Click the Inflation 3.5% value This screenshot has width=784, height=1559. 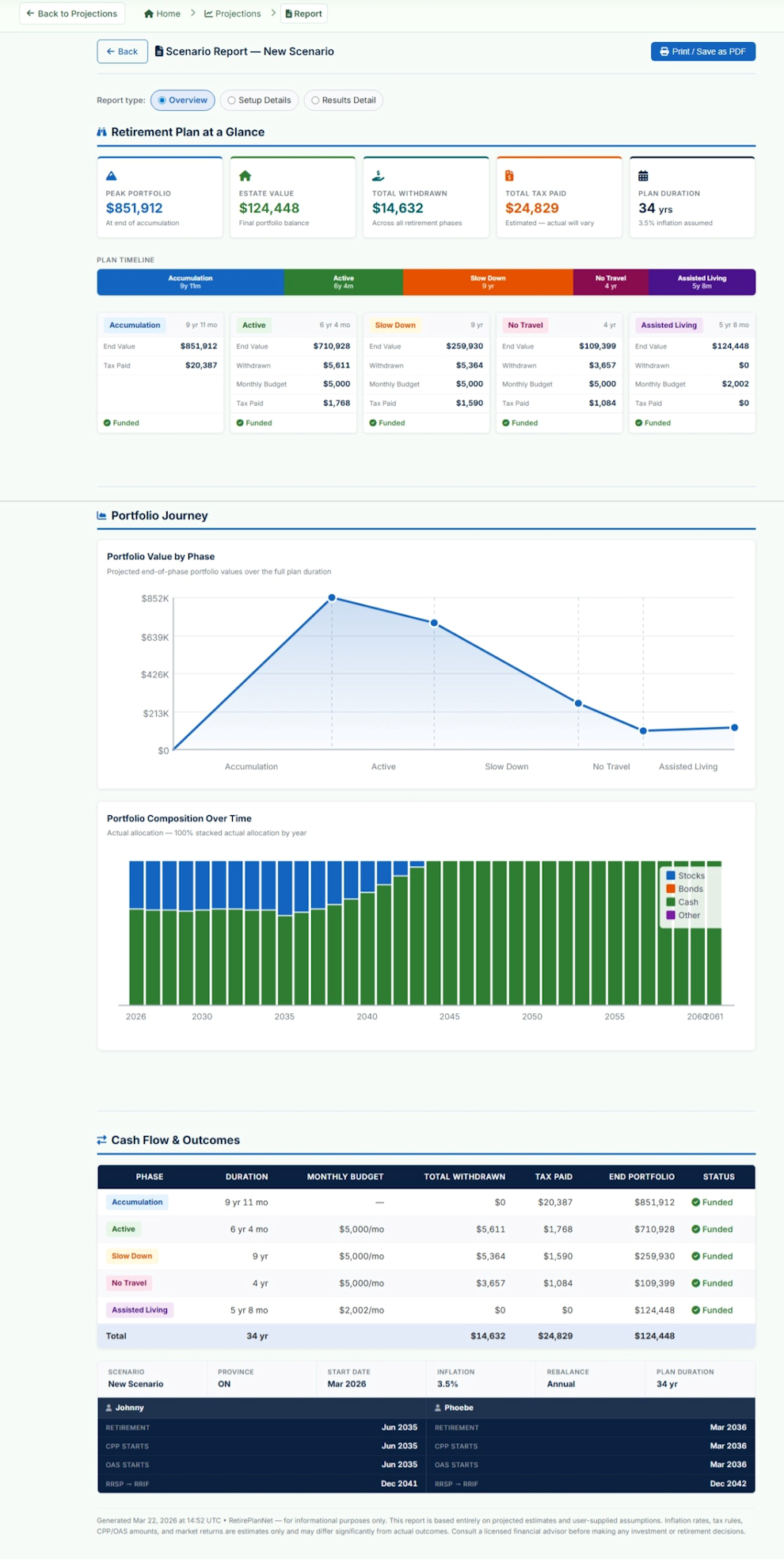coord(447,1385)
